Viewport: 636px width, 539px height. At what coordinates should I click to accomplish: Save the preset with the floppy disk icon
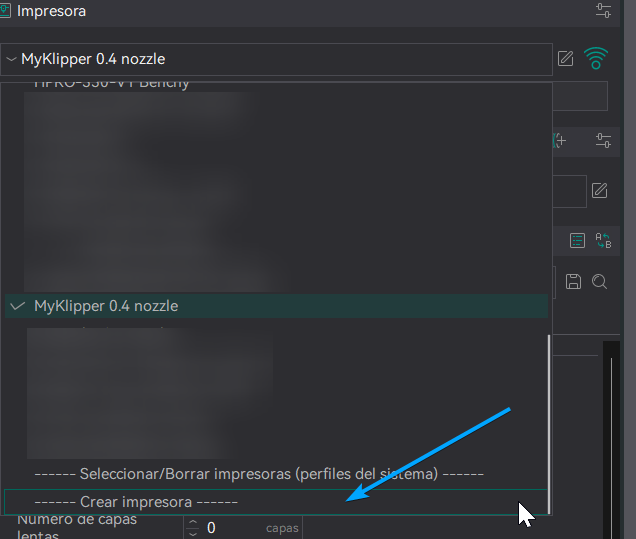click(x=574, y=282)
